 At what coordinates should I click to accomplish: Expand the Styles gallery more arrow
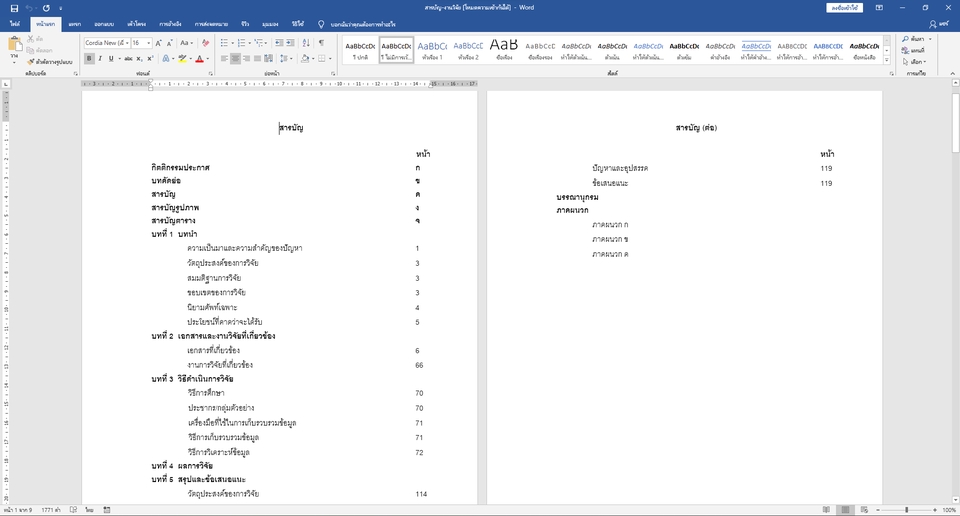tap(887, 60)
